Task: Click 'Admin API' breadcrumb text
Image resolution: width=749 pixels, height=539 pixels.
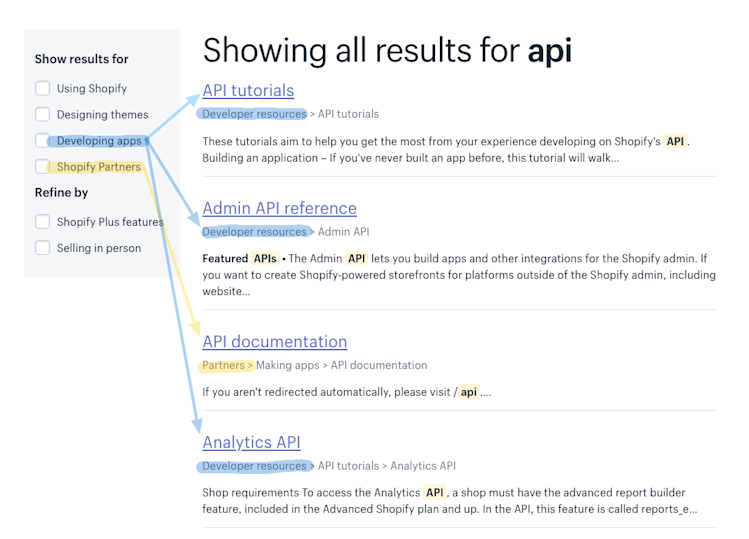Action: 343,232
